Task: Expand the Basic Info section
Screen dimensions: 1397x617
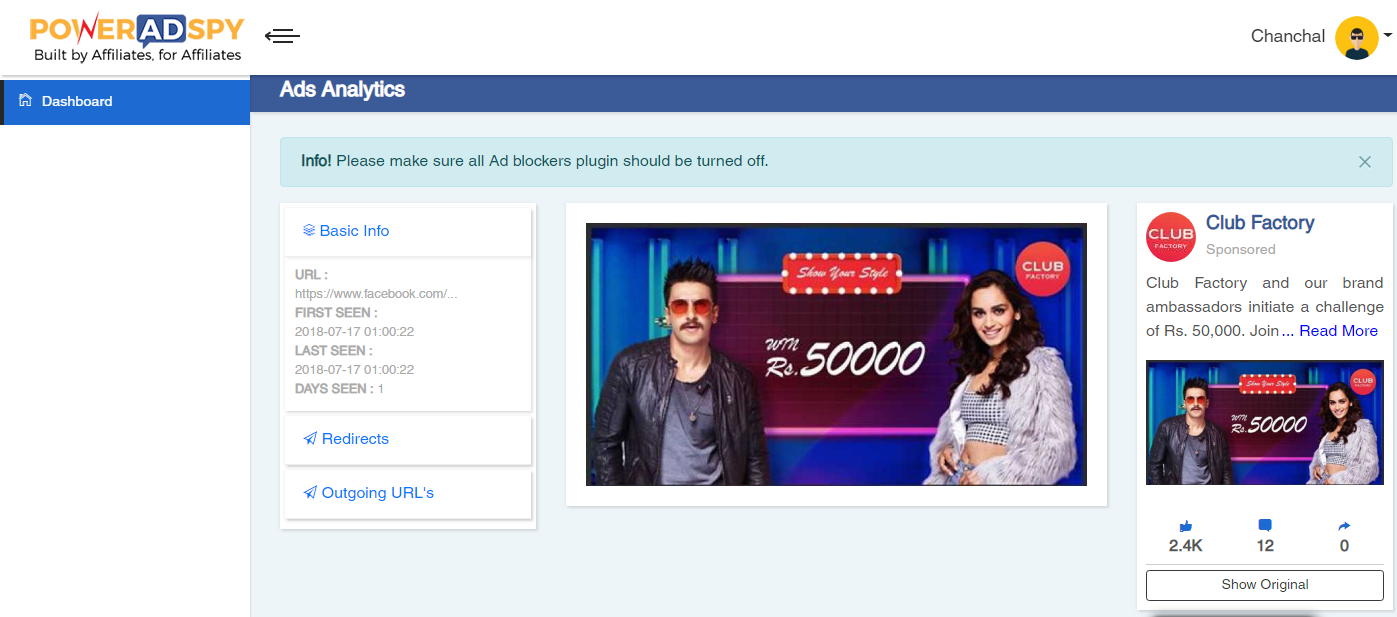Action: click(x=408, y=231)
